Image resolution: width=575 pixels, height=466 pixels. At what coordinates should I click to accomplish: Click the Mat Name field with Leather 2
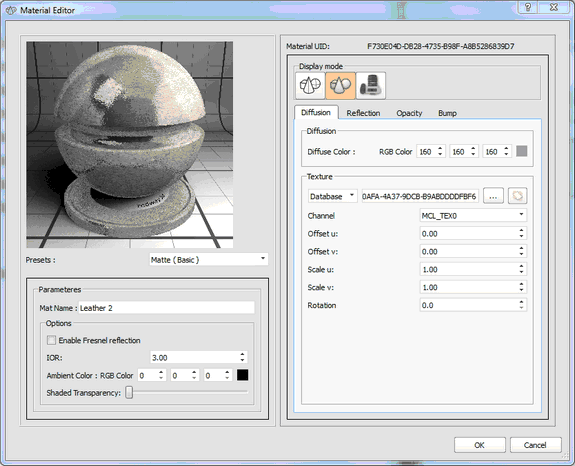click(x=166, y=308)
